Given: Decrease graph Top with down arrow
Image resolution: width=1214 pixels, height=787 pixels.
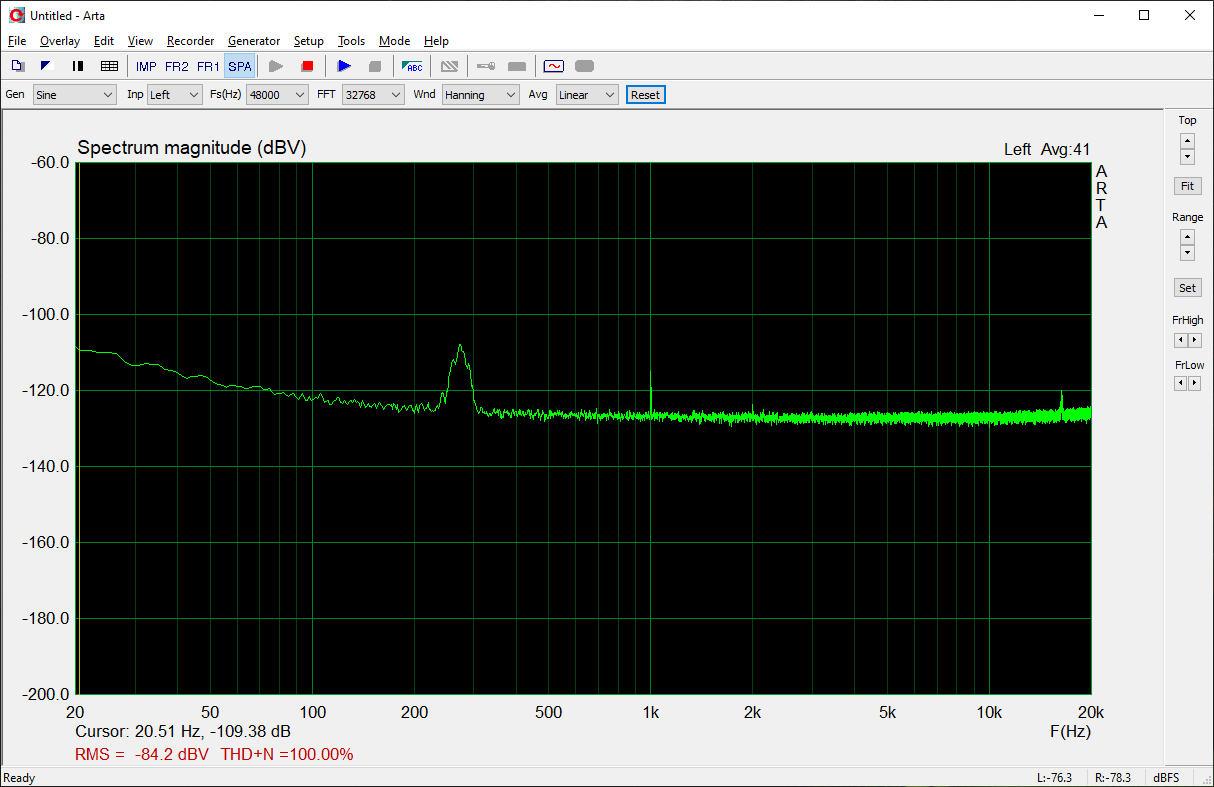Looking at the screenshot, I should (1187, 157).
